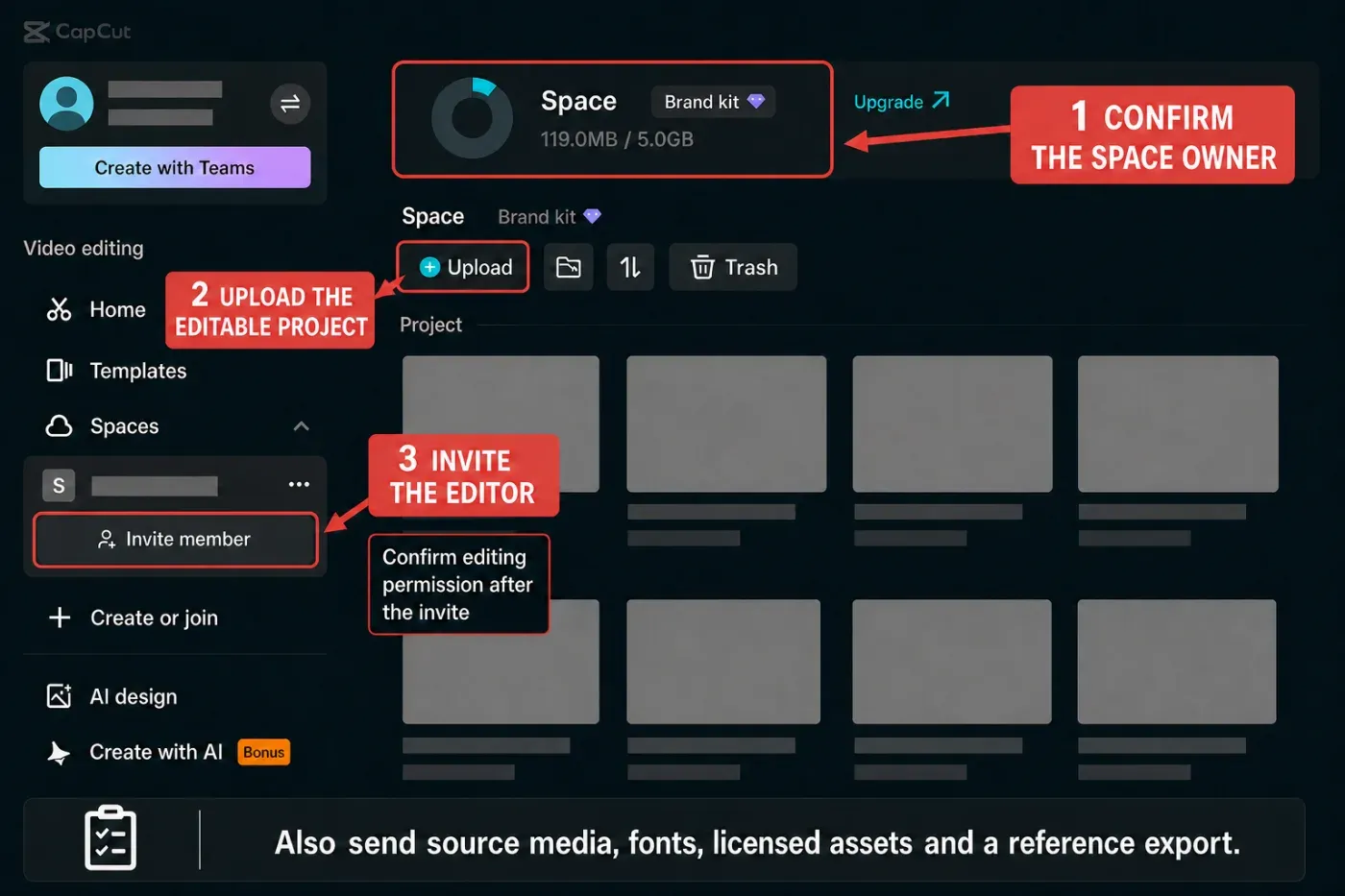Image resolution: width=1345 pixels, height=896 pixels.
Task: Click the switch account arrows icon
Action: (289, 103)
